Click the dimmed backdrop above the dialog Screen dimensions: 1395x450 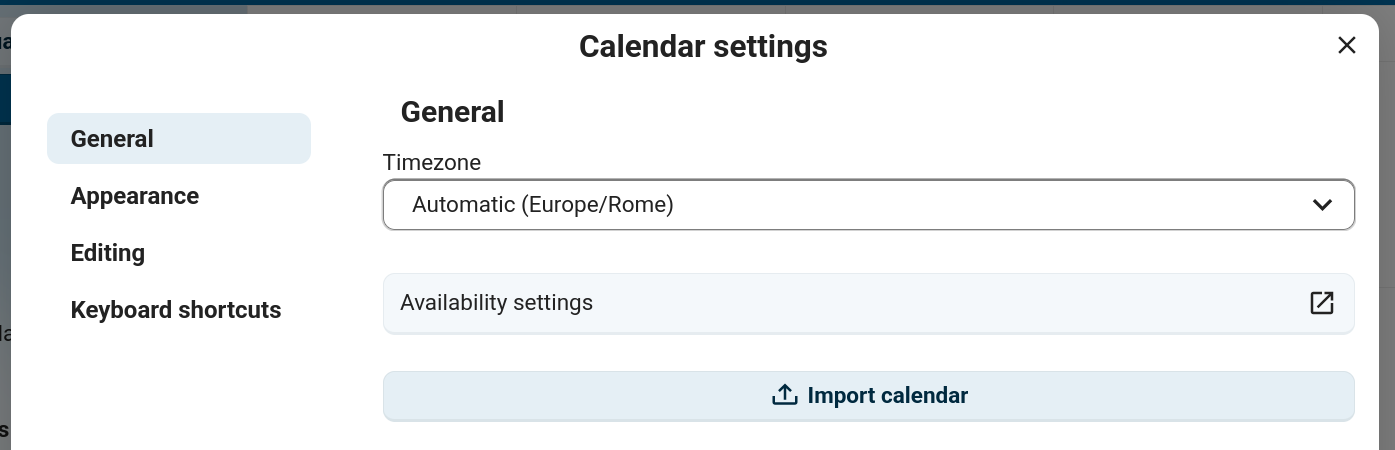coord(700,6)
